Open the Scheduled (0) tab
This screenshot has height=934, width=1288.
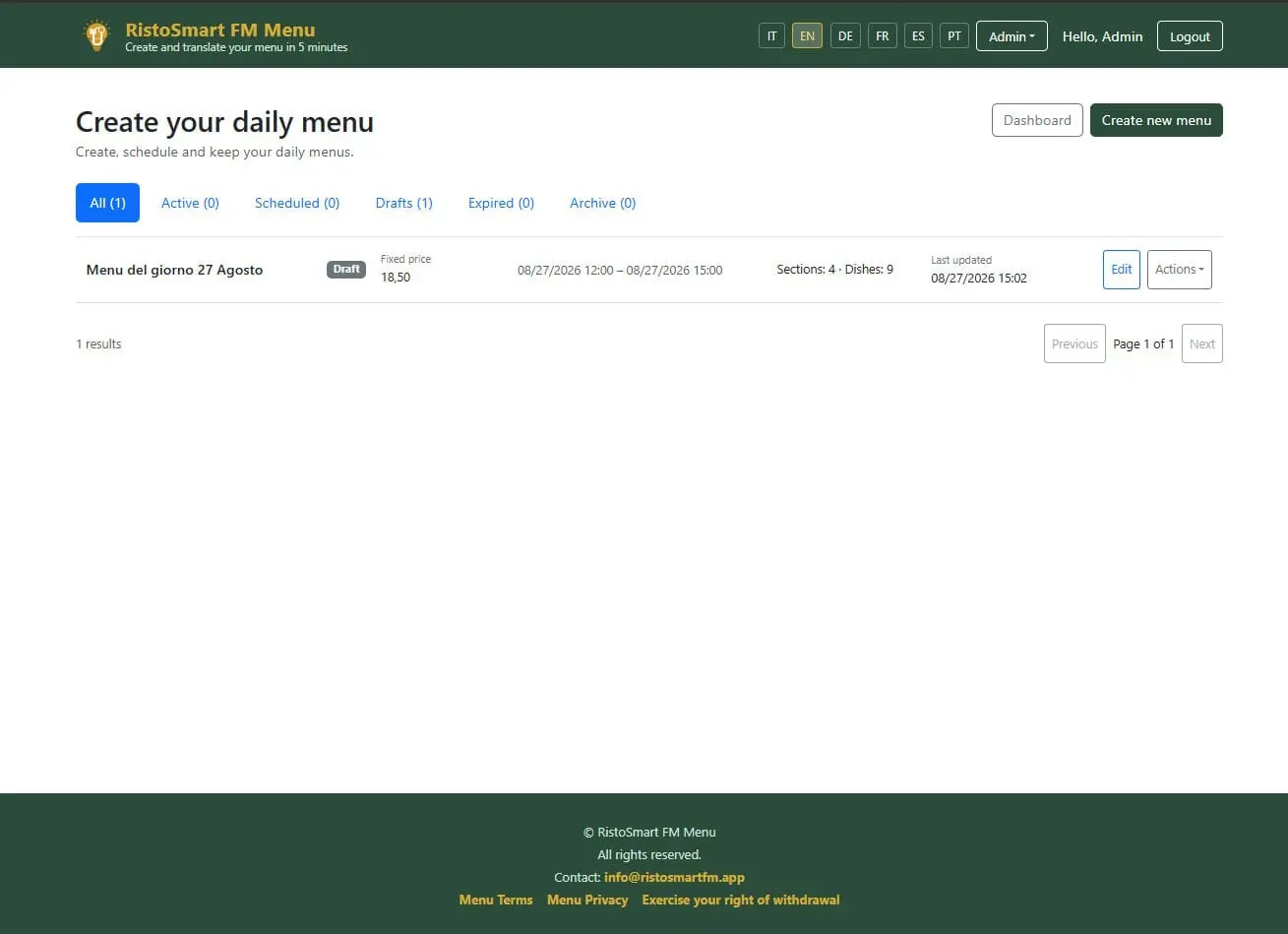click(x=297, y=203)
